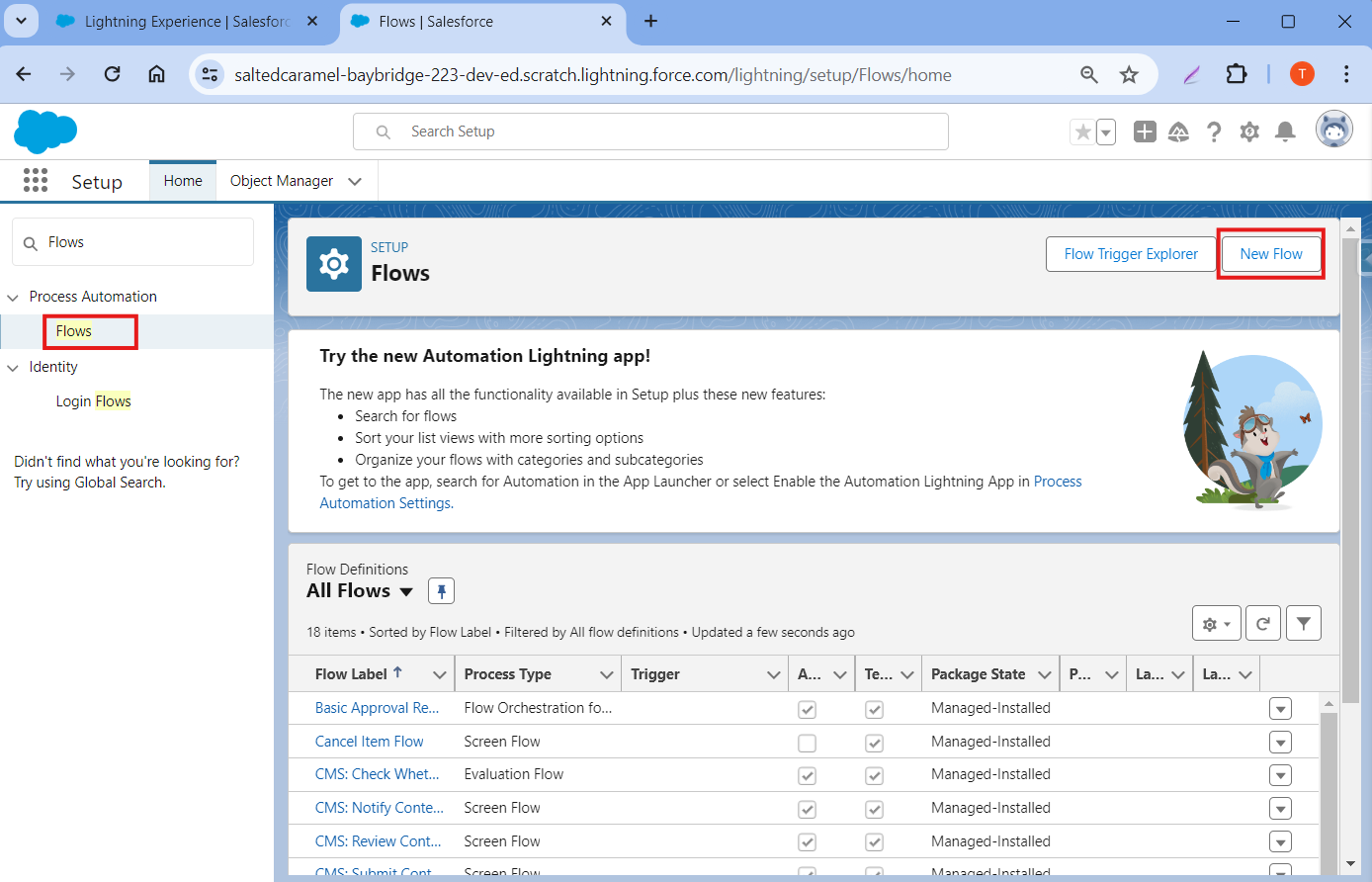Toggle Template checkbox for CMS: Review Cont row
Viewport: 1372px width, 882px height.
point(874,842)
